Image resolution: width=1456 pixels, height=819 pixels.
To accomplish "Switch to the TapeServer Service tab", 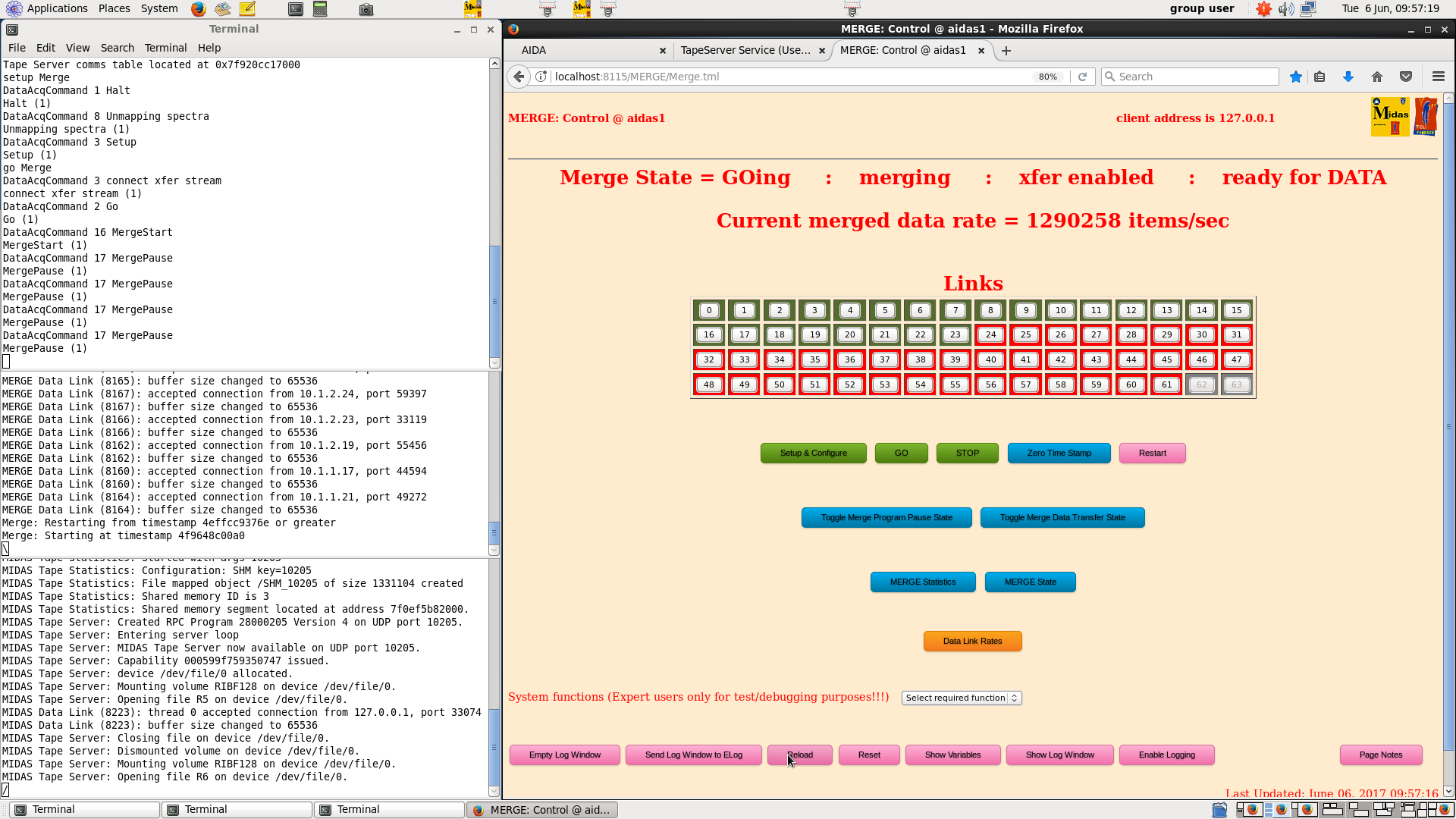I will [x=745, y=50].
